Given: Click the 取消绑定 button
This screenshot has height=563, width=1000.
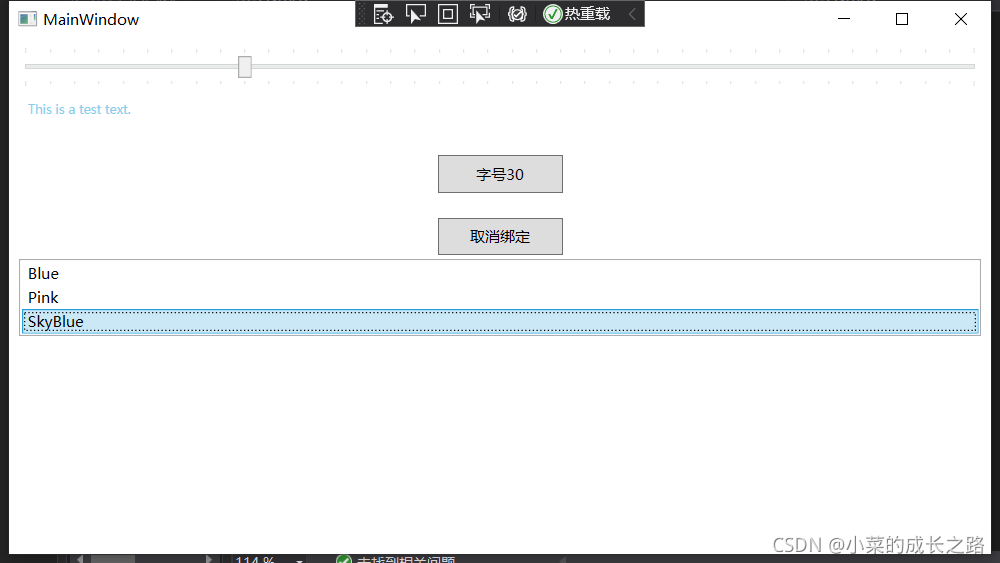Looking at the screenshot, I should [500, 237].
